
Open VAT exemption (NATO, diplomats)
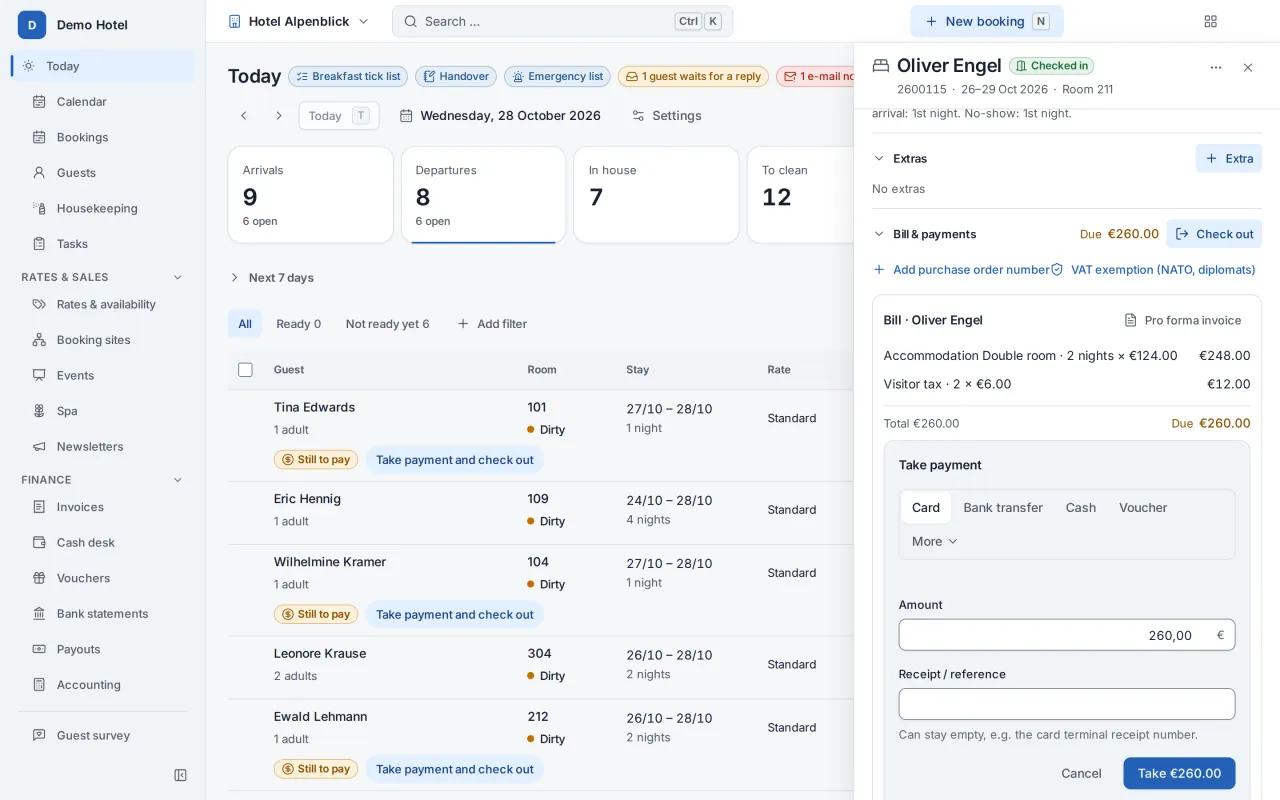coord(1153,269)
